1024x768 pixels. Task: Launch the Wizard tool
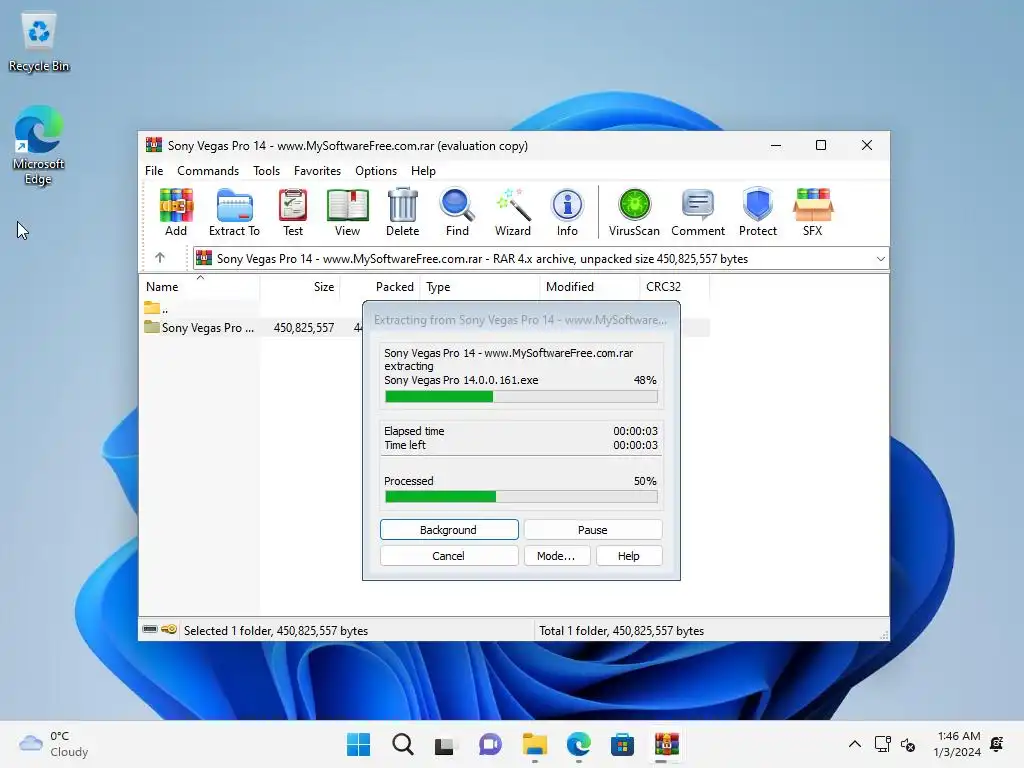(x=513, y=212)
